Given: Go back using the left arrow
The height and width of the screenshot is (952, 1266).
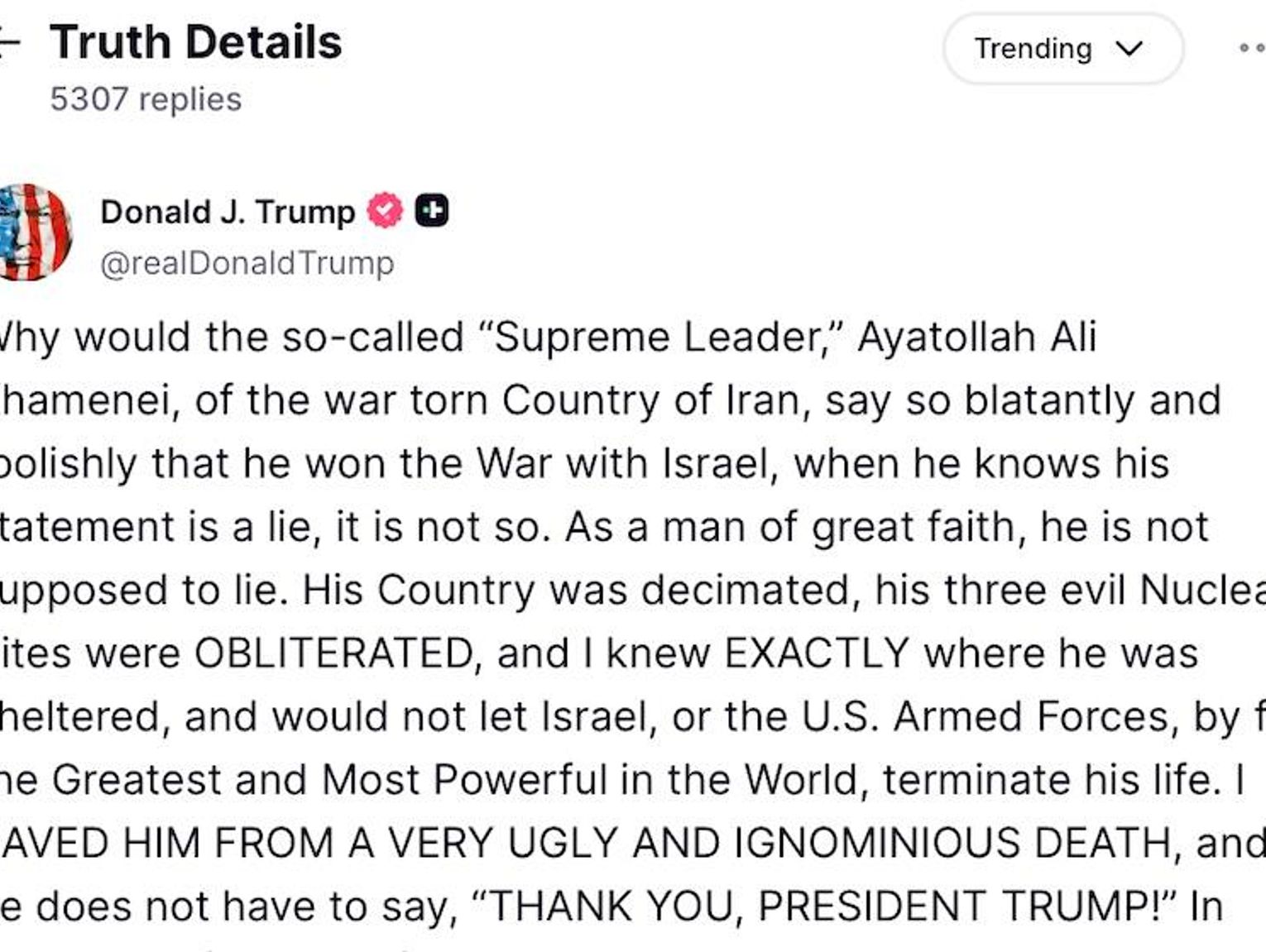Looking at the screenshot, I should (x=8, y=43).
